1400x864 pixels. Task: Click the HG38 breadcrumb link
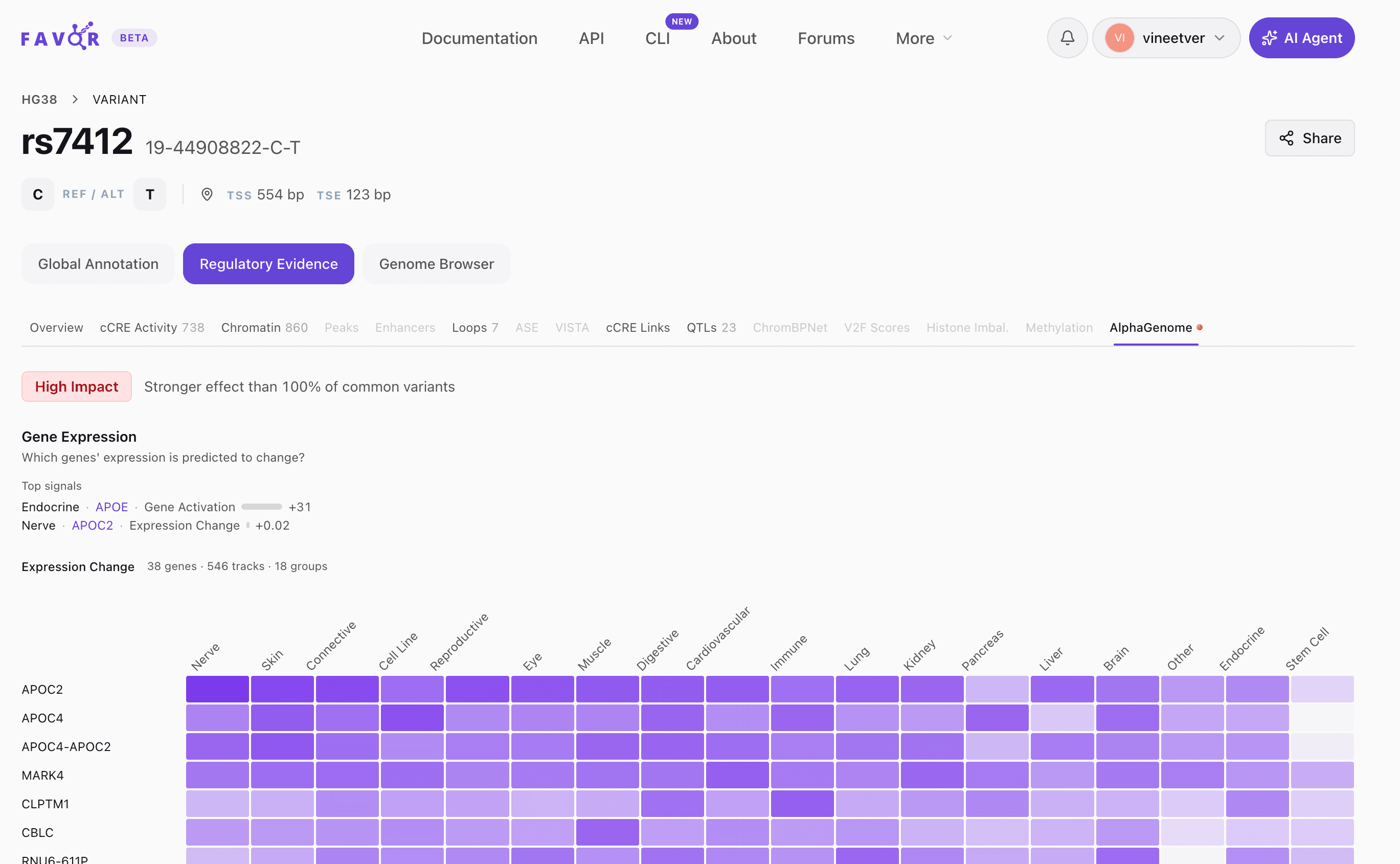click(39, 99)
